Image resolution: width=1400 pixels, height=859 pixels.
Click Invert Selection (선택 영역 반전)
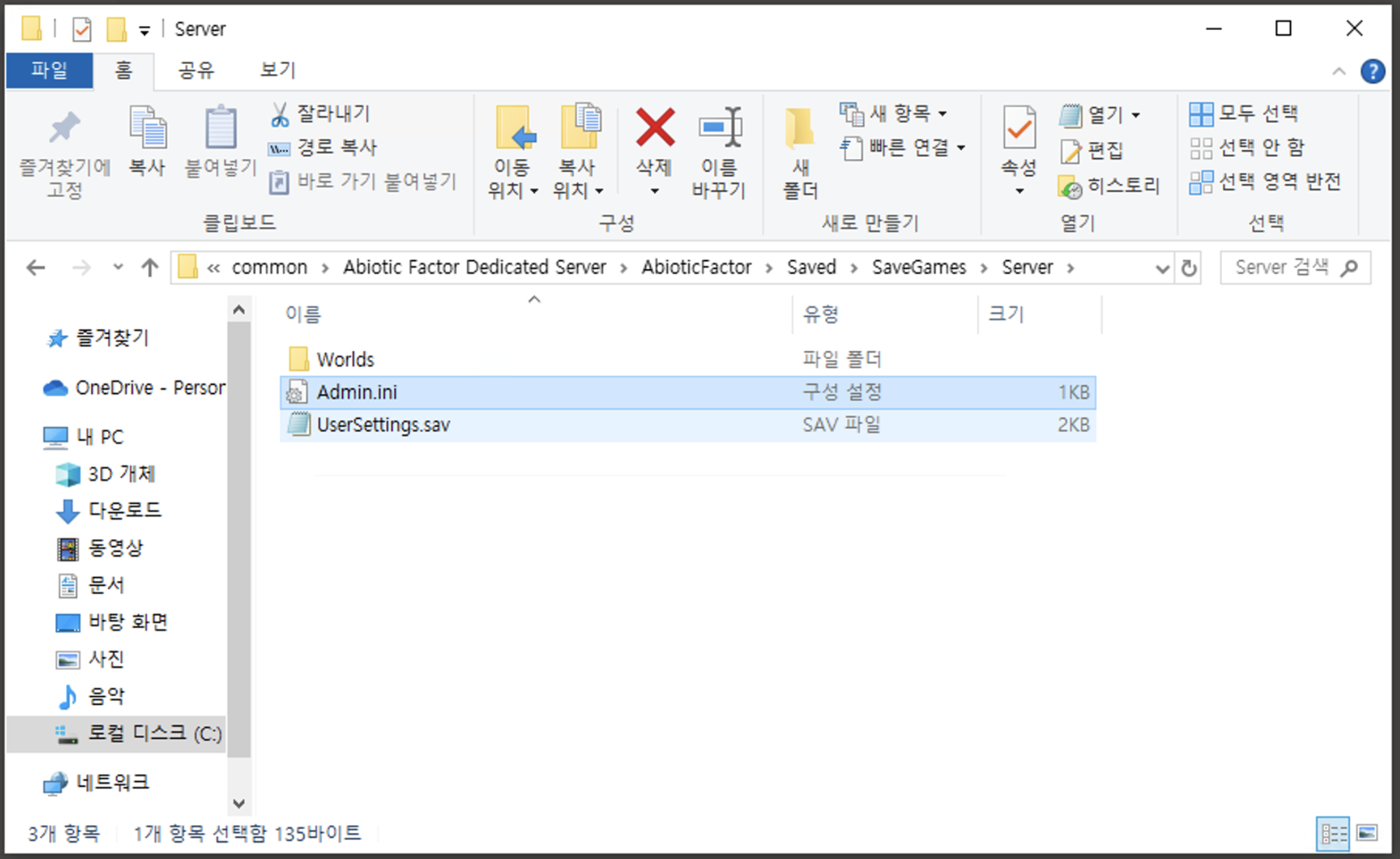click(x=1266, y=181)
